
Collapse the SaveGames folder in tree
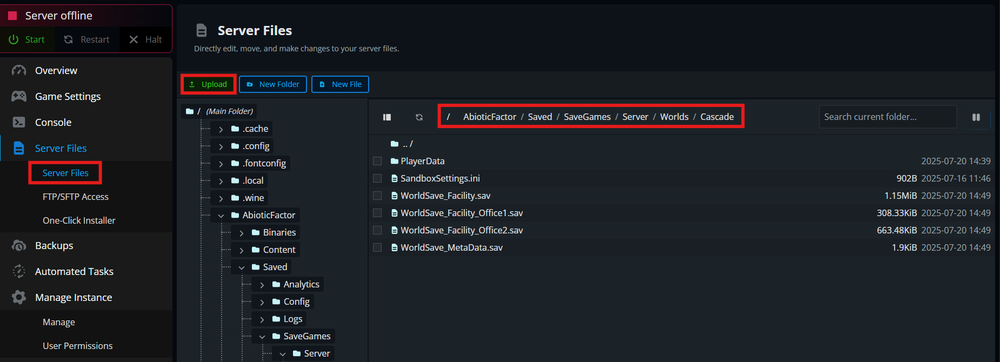[x=261, y=336]
